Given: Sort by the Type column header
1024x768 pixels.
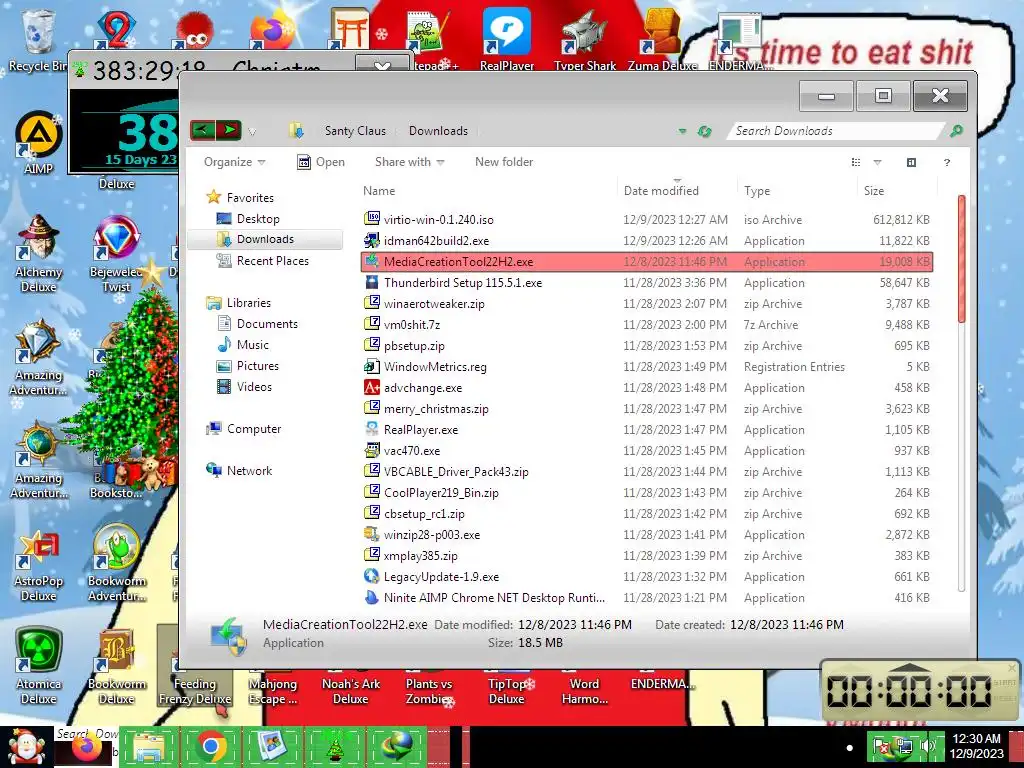Looking at the screenshot, I should [x=757, y=191].
